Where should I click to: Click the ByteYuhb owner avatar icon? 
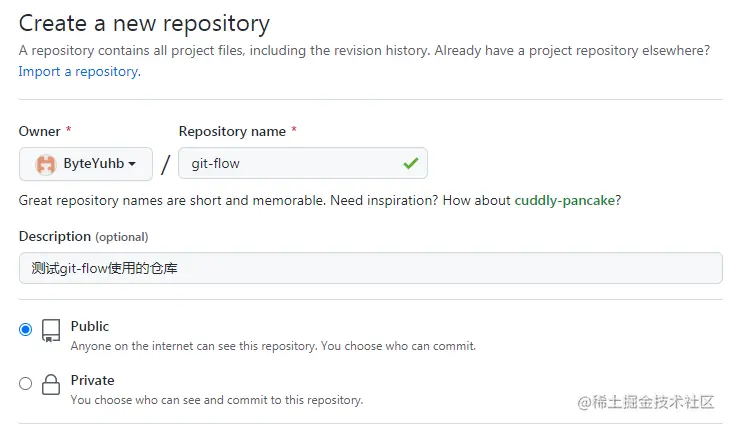tap(45, 164)
